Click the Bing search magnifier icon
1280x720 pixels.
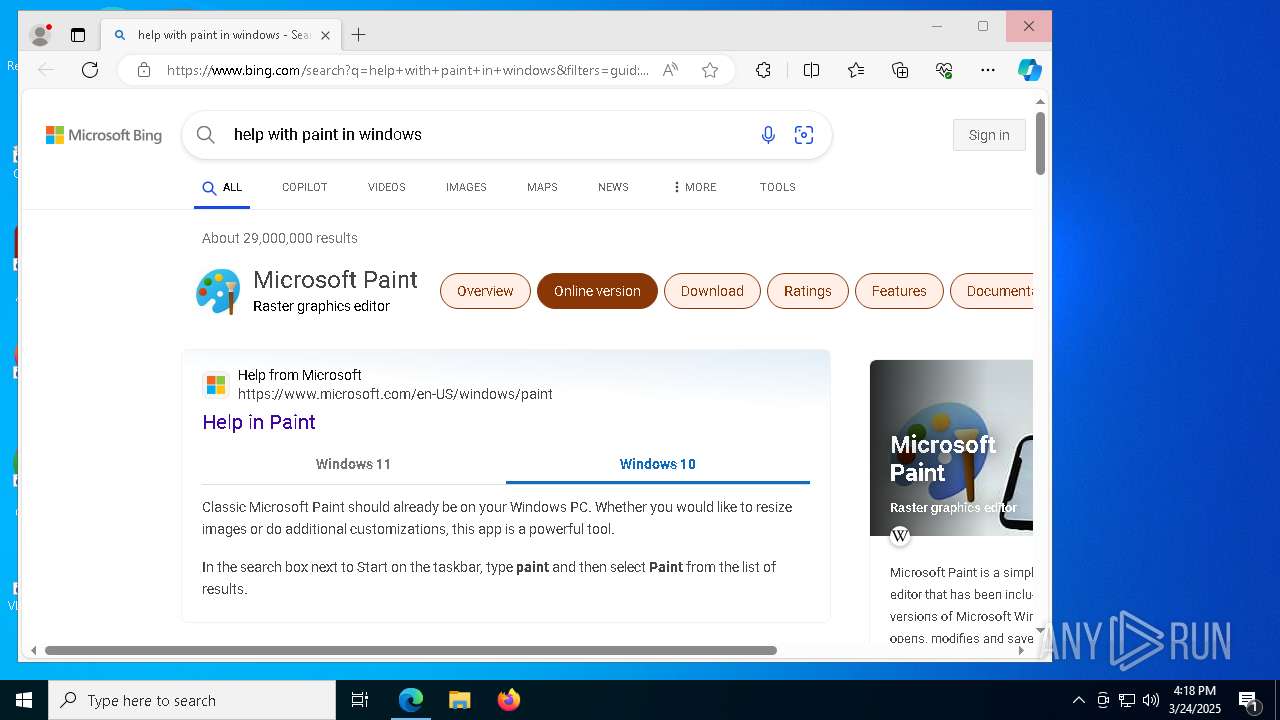(x=206, y=135)
